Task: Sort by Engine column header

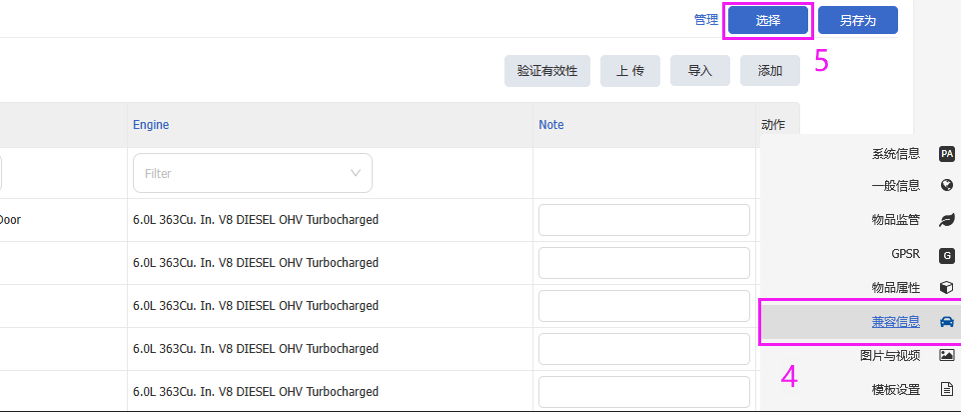Action: click(151, 124)
